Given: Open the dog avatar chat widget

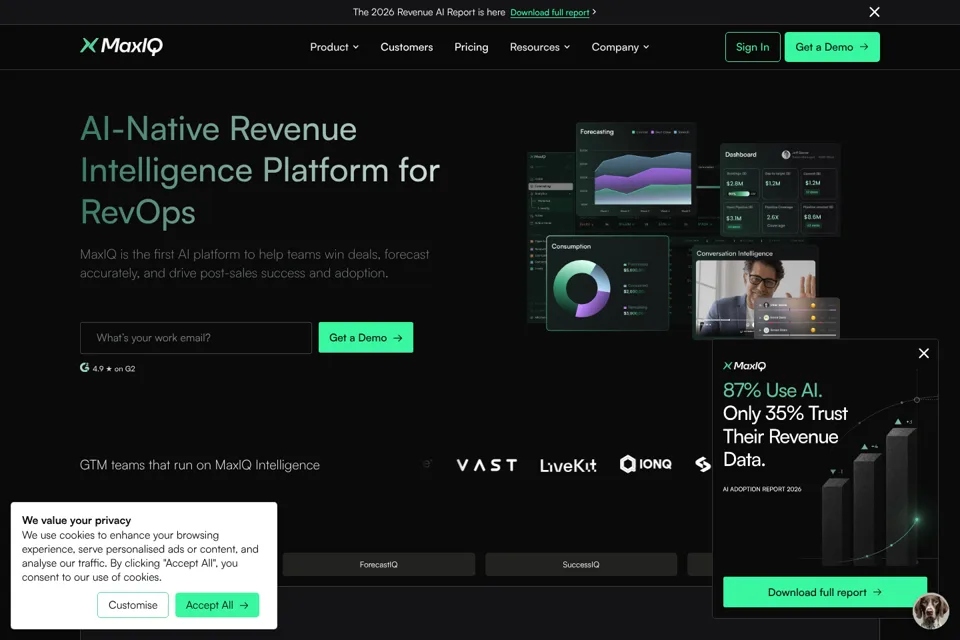Looking at the screenshot, I should point(931,611).
